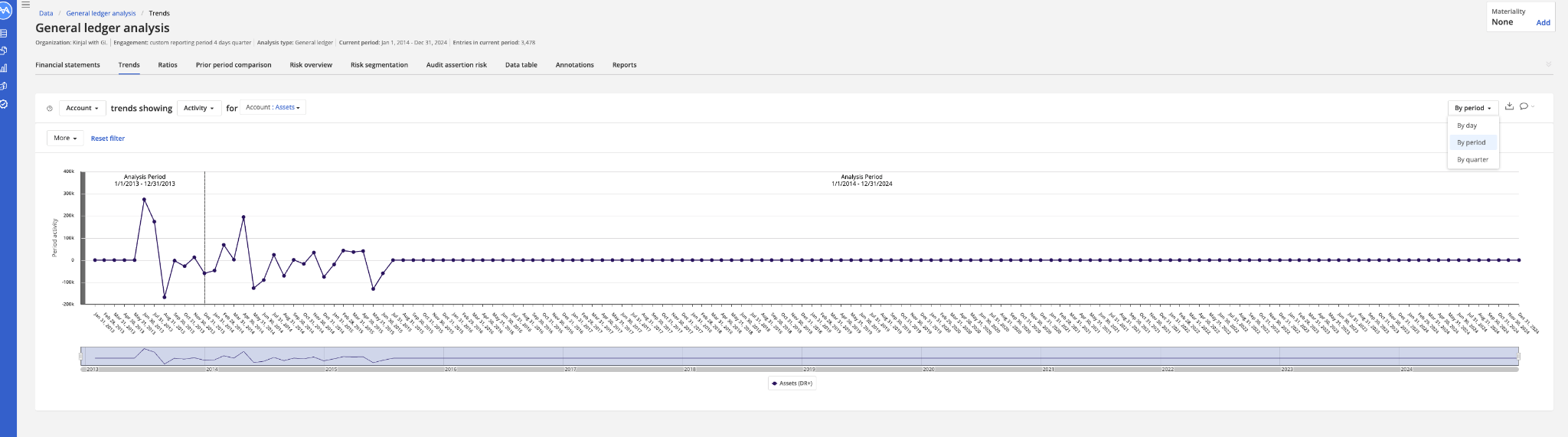Click the Entries in current period: 3,478 text

point(494,43)
